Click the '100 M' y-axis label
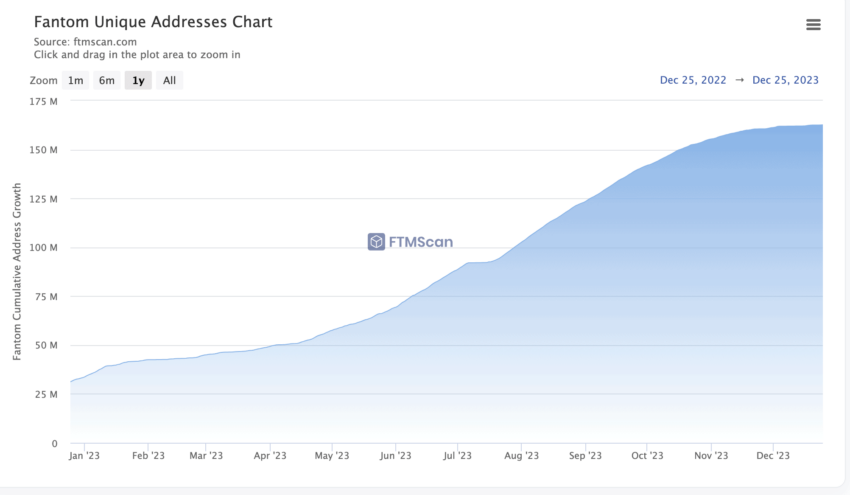Viewport: 850px width, 495px height. point(43,248)
